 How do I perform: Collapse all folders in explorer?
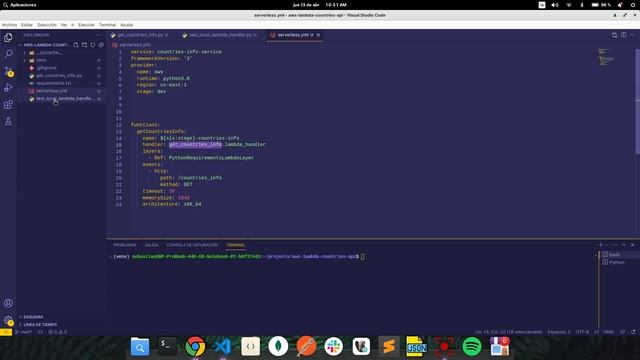click(x=101, y=45)
